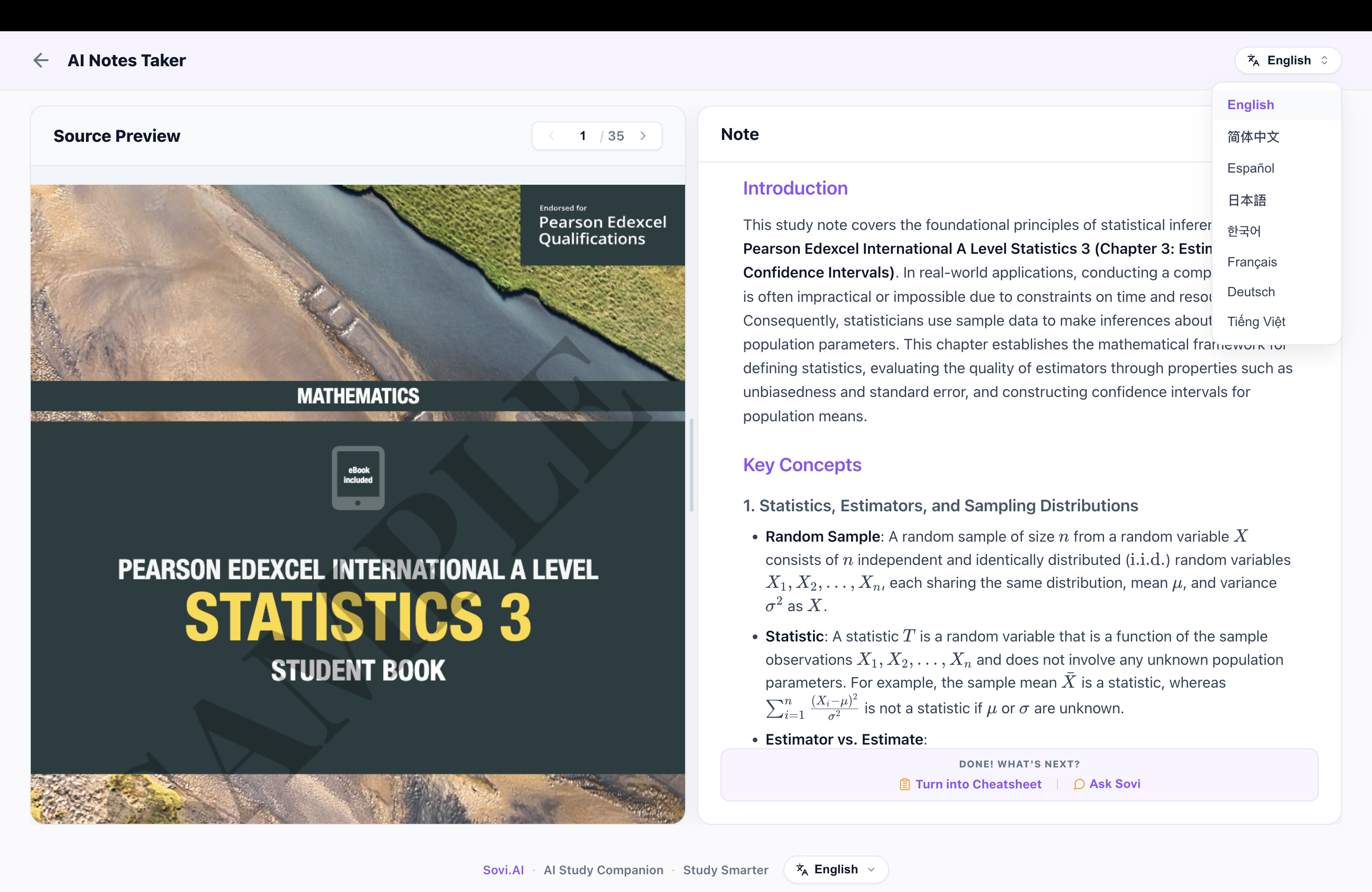Viewport: 1372px width, 892px height.
Task: Click the textbook cover page preview
Action: pyautogui.click(x=357, y=504)
